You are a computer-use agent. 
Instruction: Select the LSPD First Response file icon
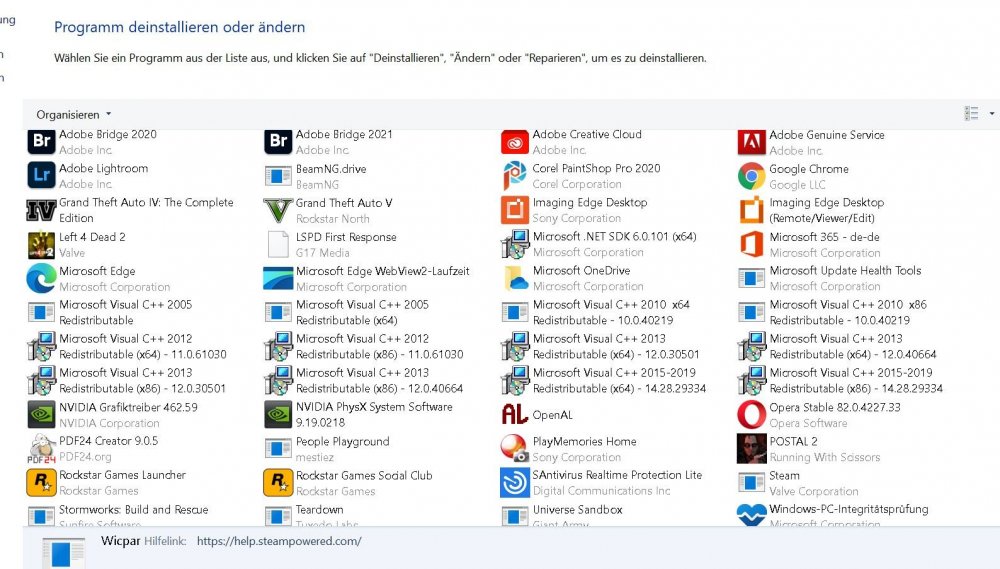click(x=278, y=244)
